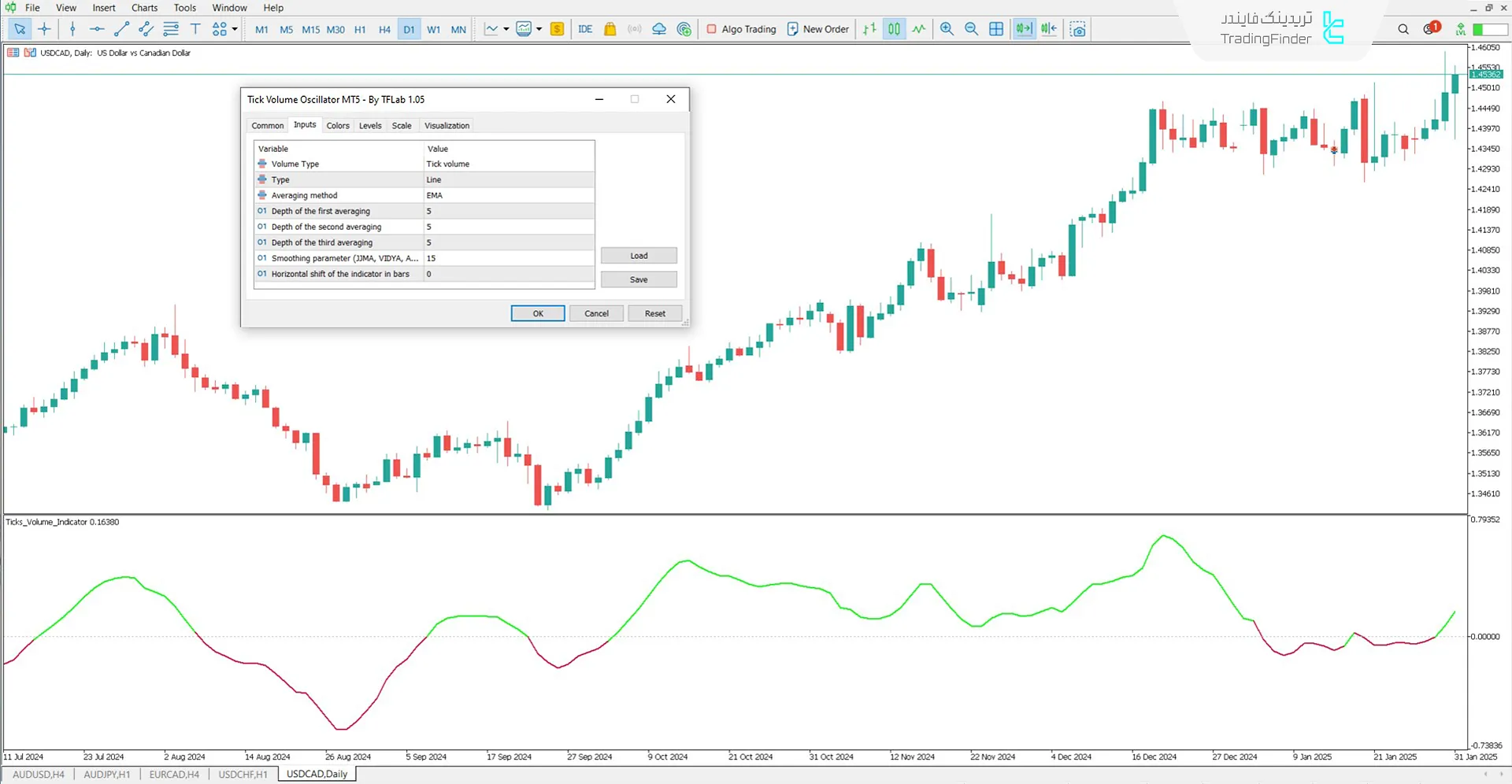The height and width of the screenshot is (784, 1512).
Task: Select the USDCHF,H1 chart tab
Action: tap(242, 774)
